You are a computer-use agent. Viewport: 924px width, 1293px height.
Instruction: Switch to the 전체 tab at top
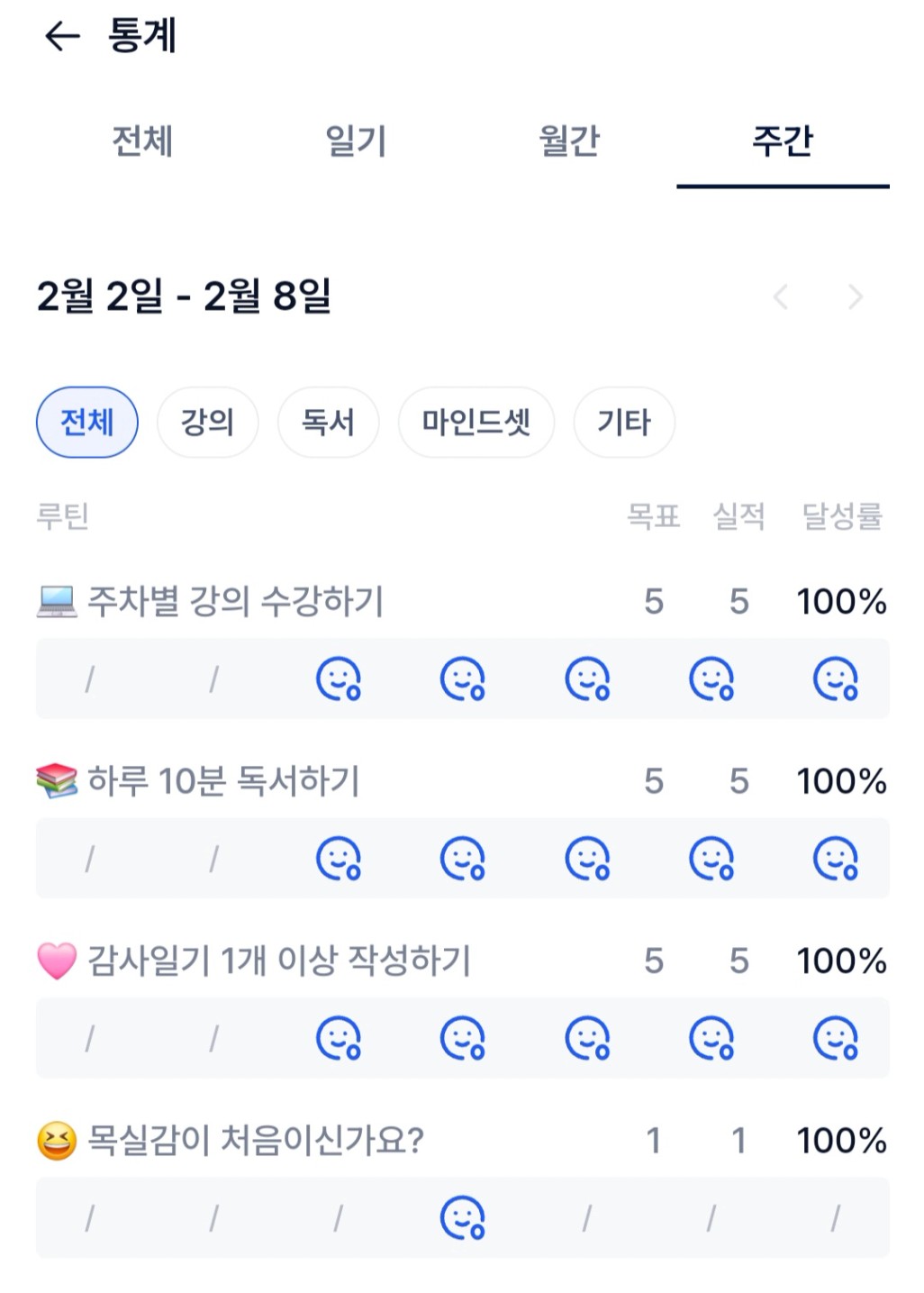click(142, 141)
